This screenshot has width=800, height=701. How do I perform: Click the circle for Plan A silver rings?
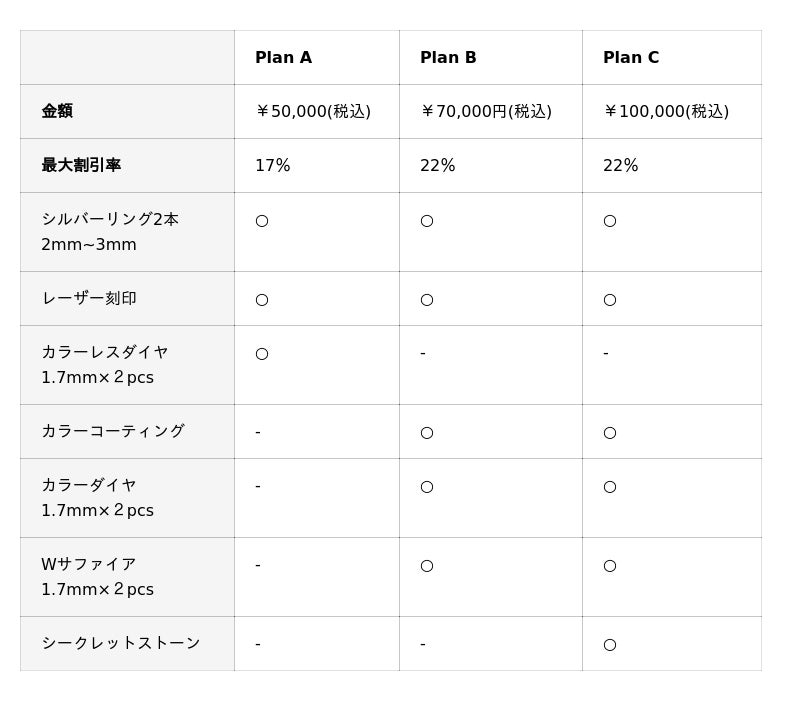click(x=262, y=221)
